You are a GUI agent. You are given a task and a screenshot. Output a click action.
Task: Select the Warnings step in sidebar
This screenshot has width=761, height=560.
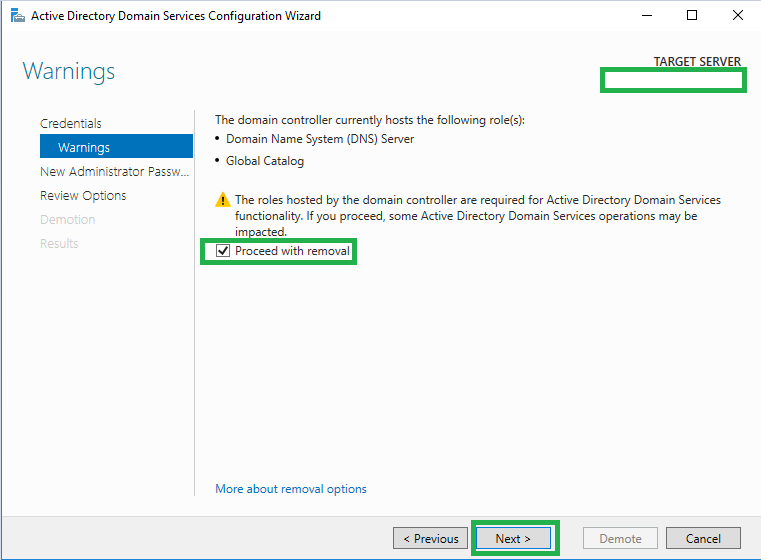pos(116,146)
